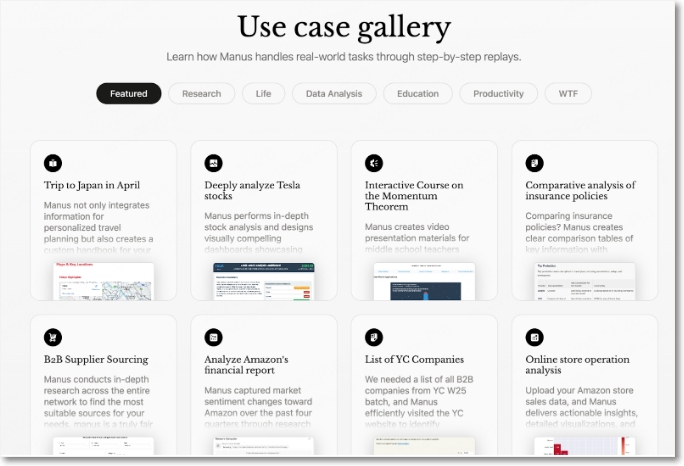The height and width of the screenshot is (466, 684).
Task: Click the online store red chart thumbnail
Action: [585, 446]
